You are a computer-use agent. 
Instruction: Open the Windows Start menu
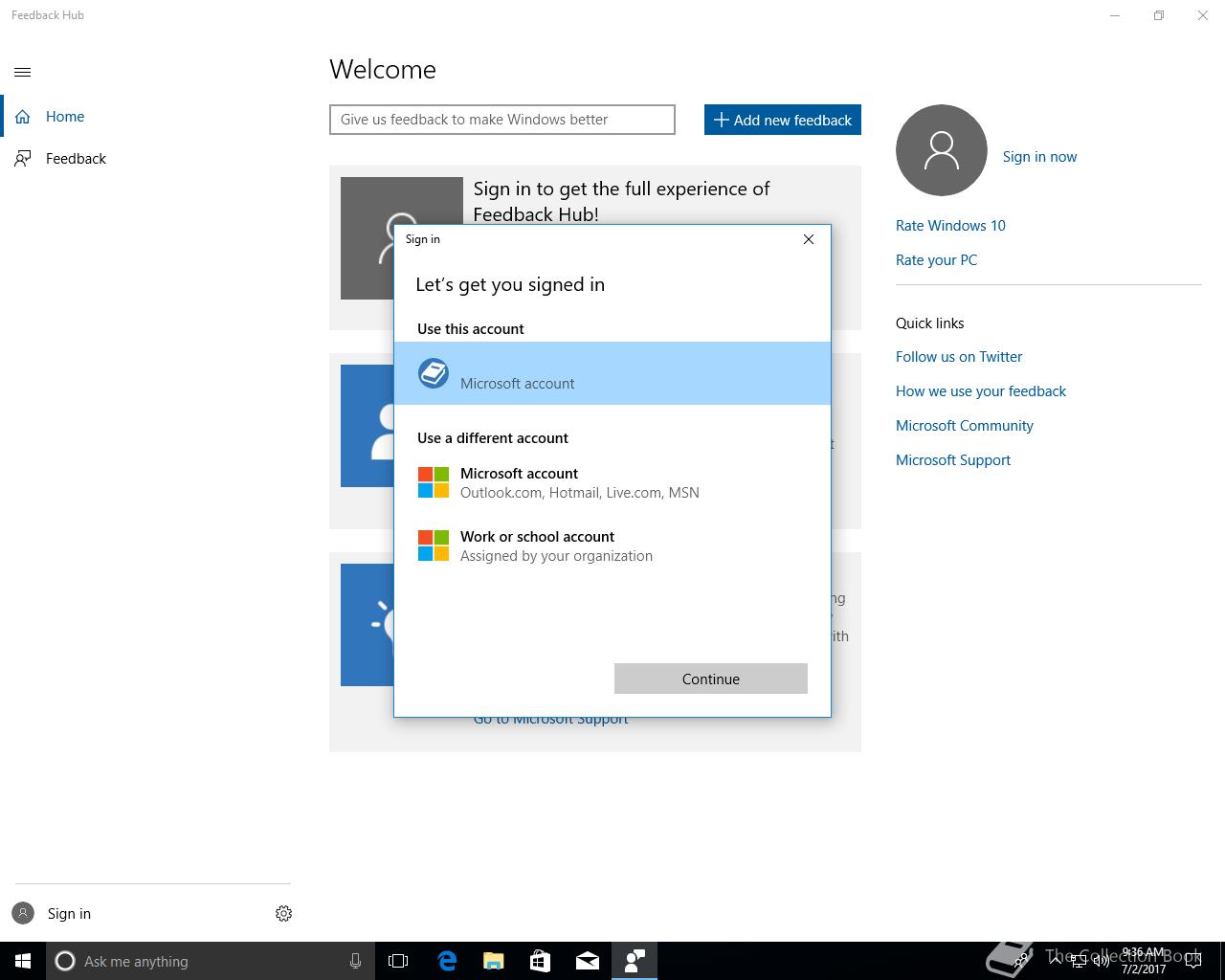point(23,961)
